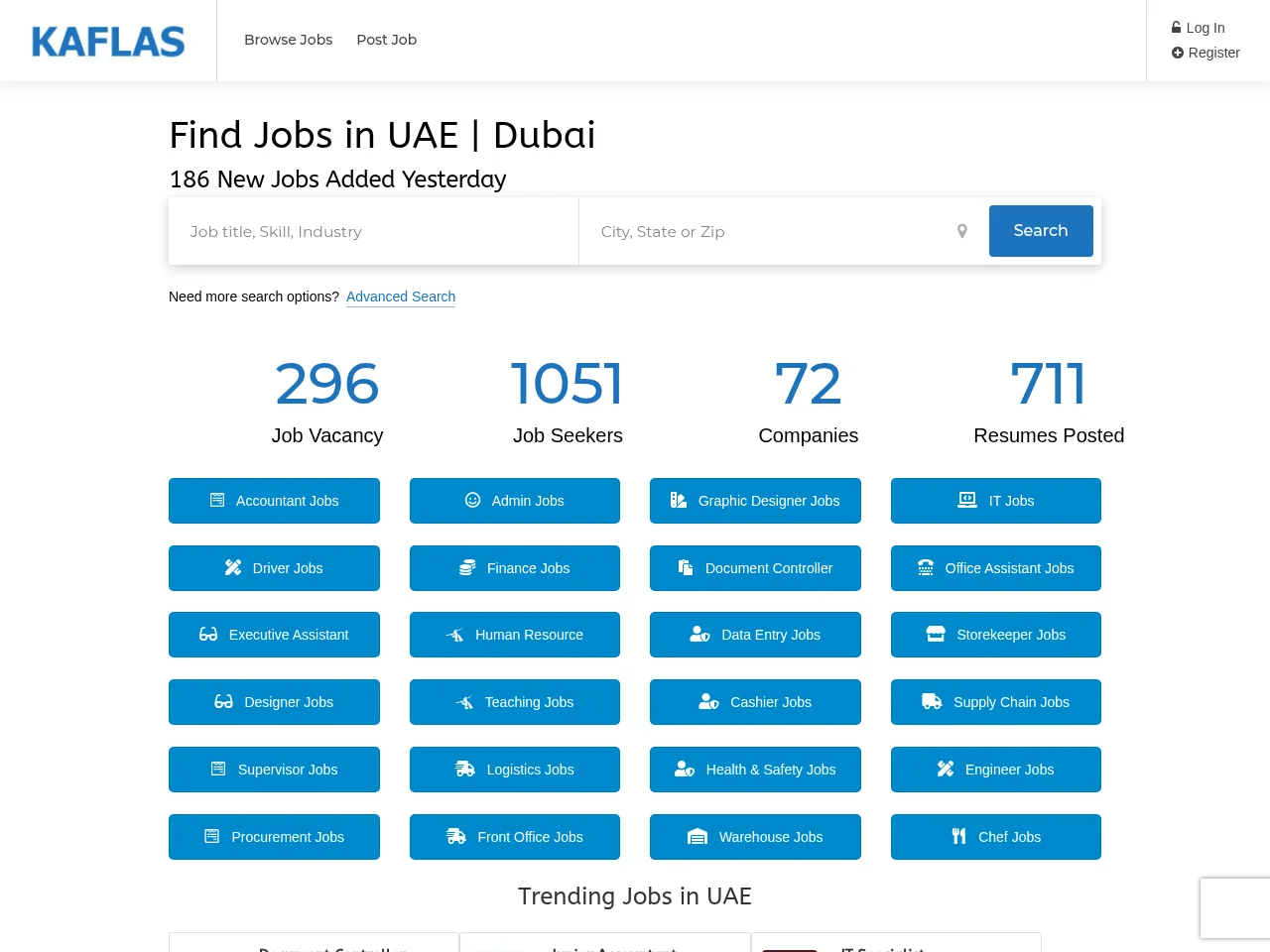Click the lock icon beside Log In
The width and height of the screenshot is (1270, 952).
pos(1176,28)
